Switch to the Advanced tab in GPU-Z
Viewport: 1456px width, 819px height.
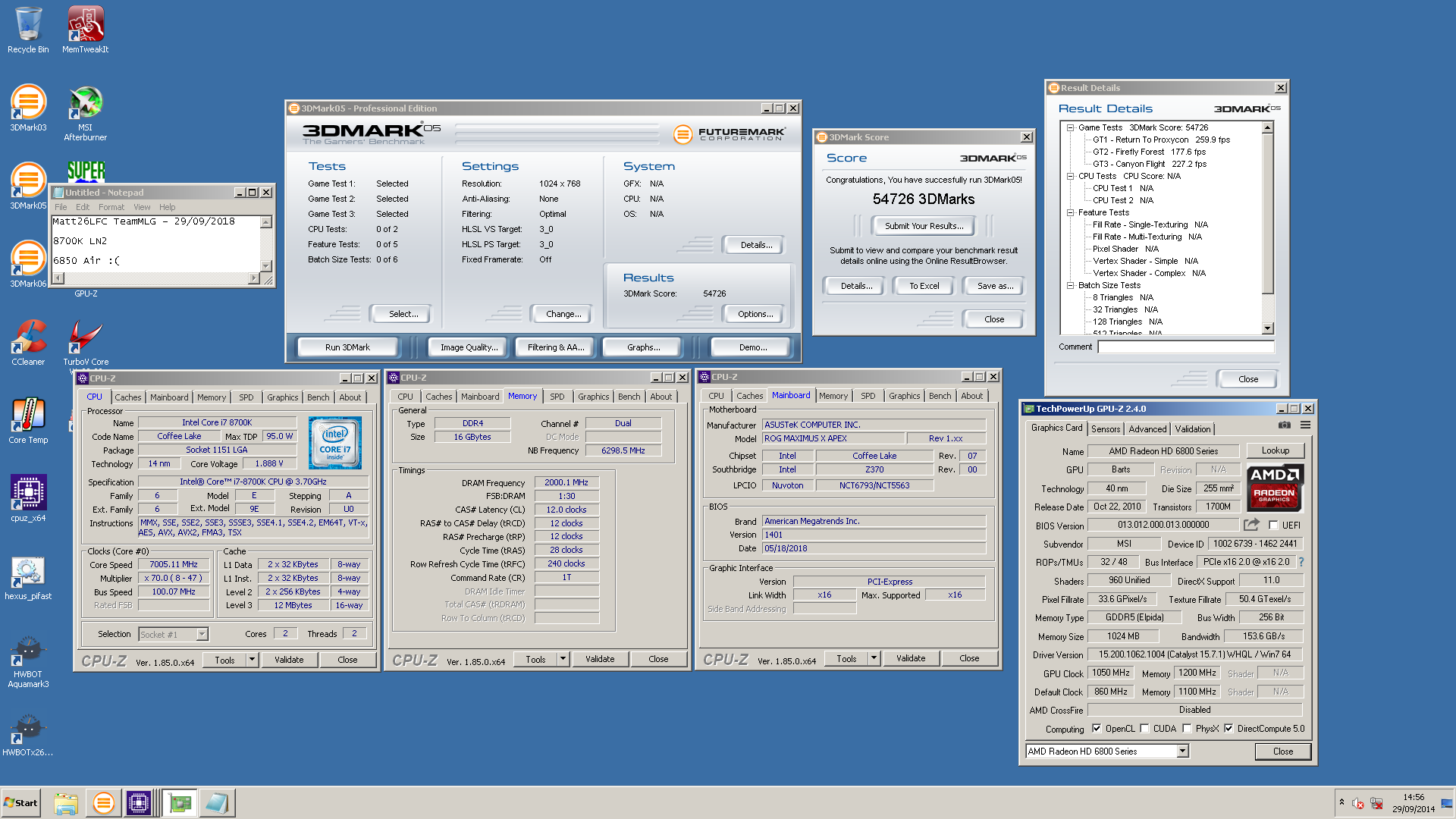click(1147, 429)
